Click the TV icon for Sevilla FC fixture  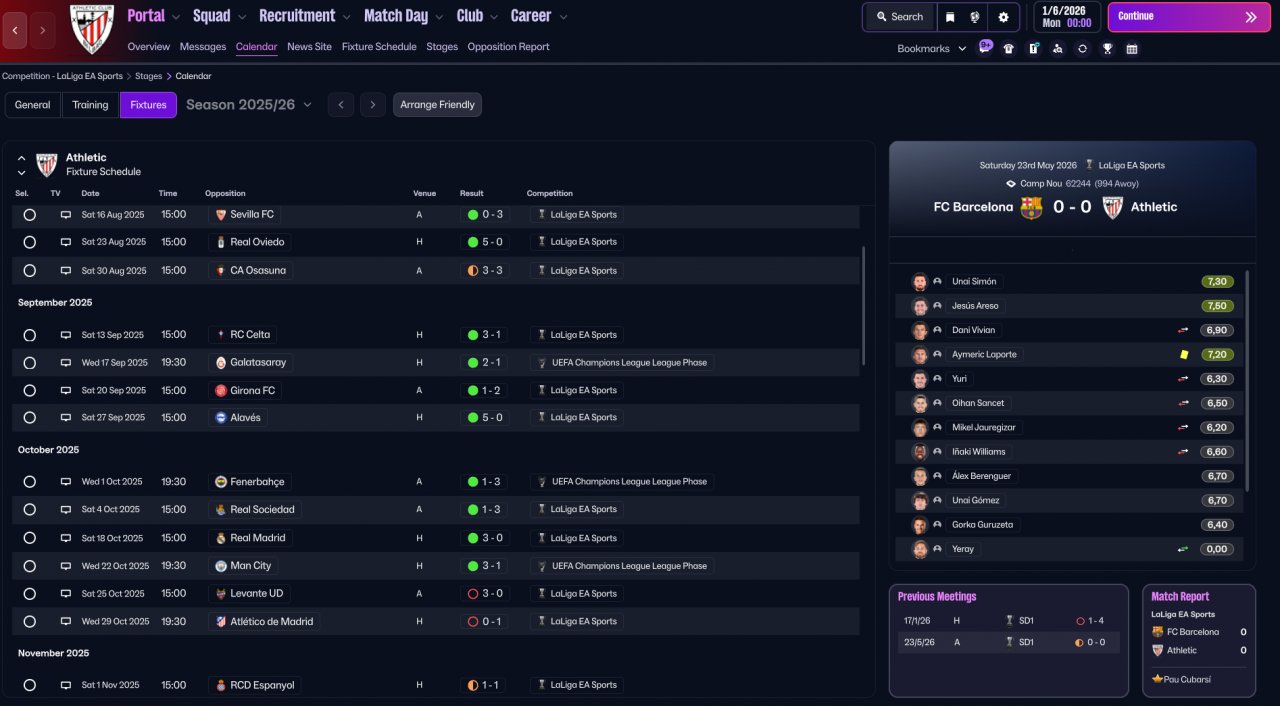[x=66, y=215]
